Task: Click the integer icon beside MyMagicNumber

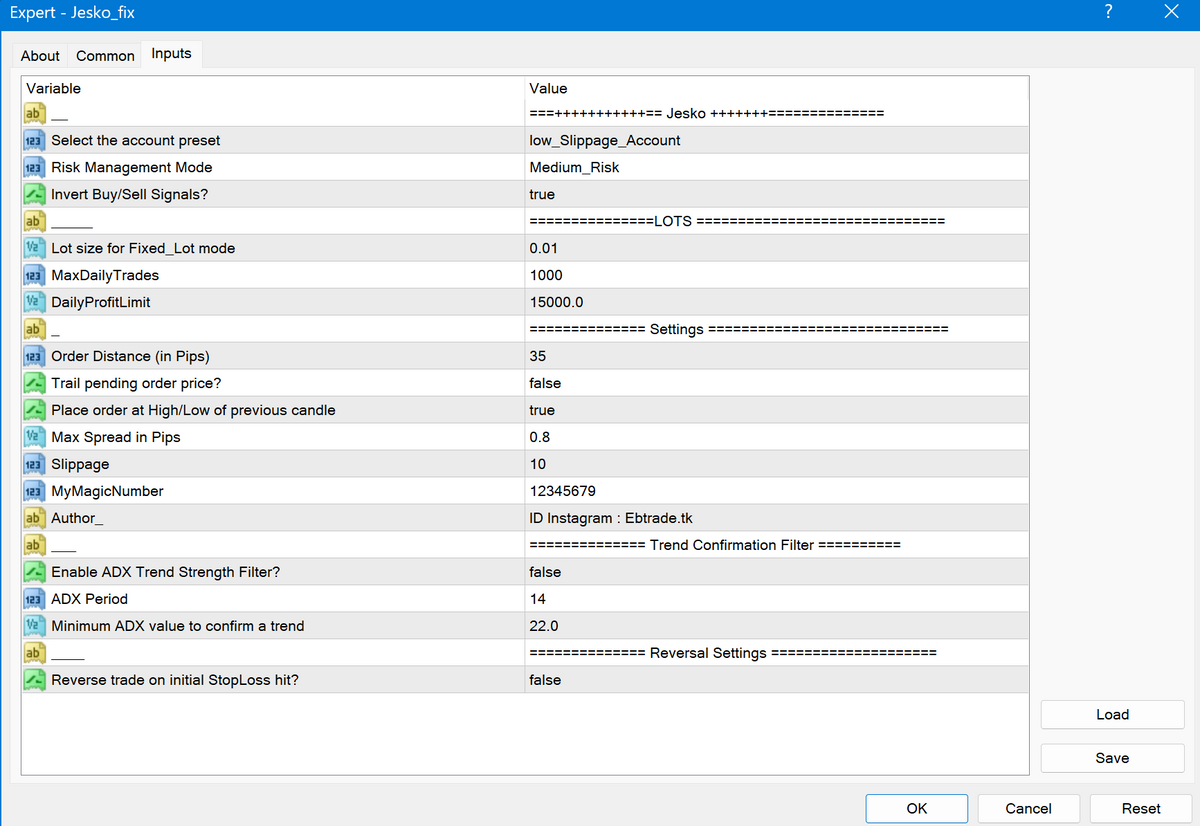Action: [x=34, y=491]
